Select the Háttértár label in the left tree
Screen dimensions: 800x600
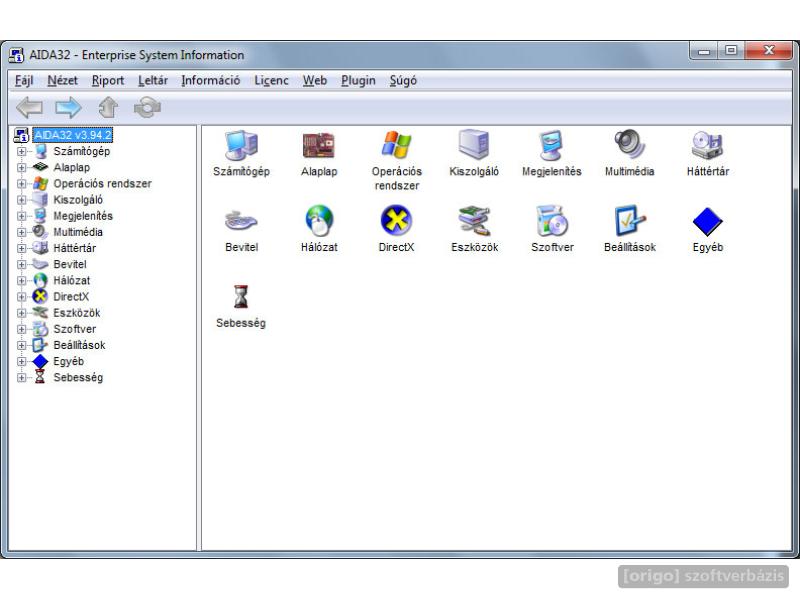tap(74, 248)
